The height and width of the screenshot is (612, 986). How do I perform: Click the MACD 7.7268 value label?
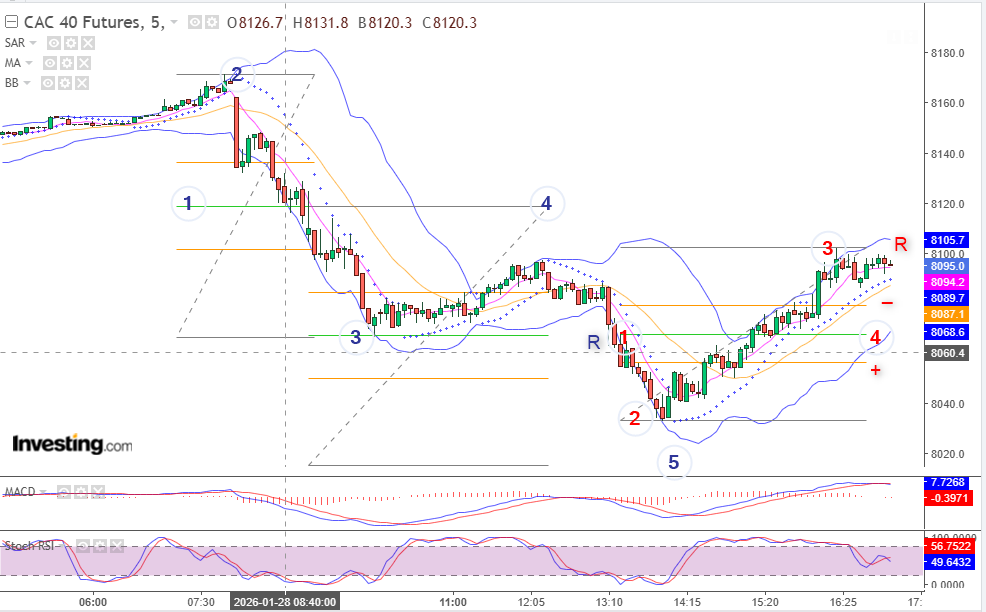947,482
